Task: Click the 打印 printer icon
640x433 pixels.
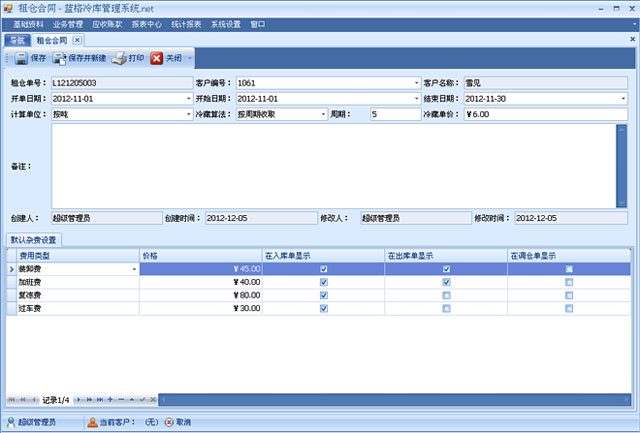Action: click(x=119, y=58)
